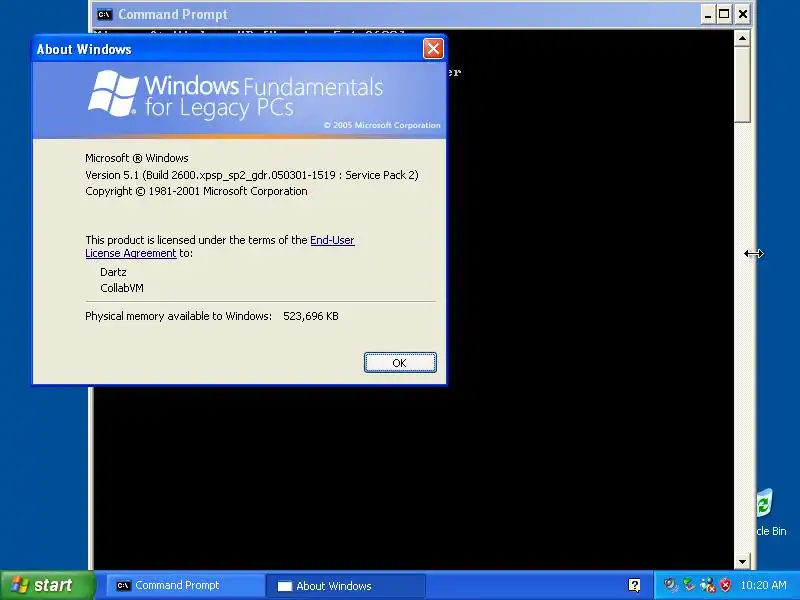The image size is (800, 600).
Task: Switch to Command Prompt taskbar button
Action: coord(184,585)
